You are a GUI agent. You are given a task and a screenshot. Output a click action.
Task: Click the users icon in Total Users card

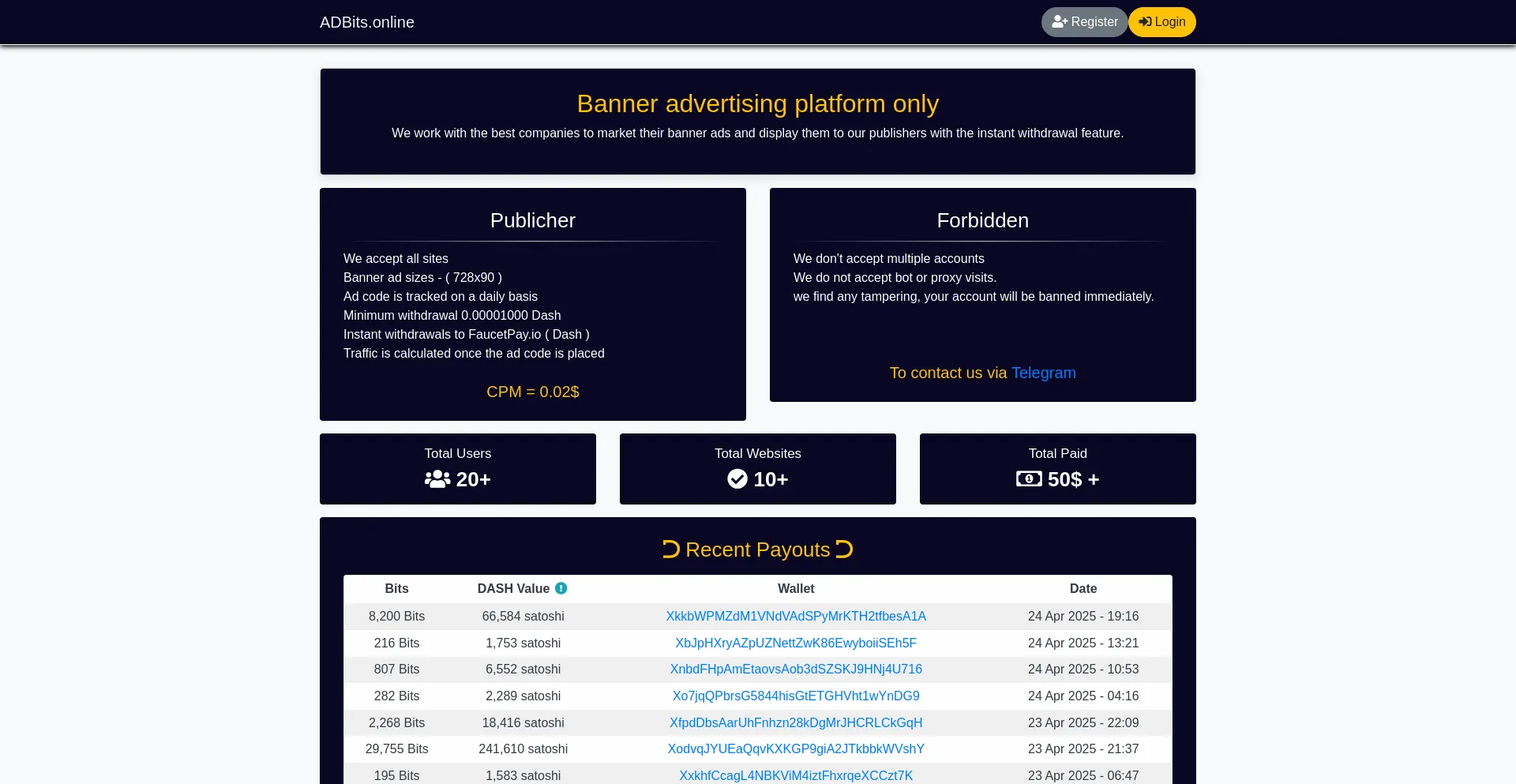tap(437, 479)
